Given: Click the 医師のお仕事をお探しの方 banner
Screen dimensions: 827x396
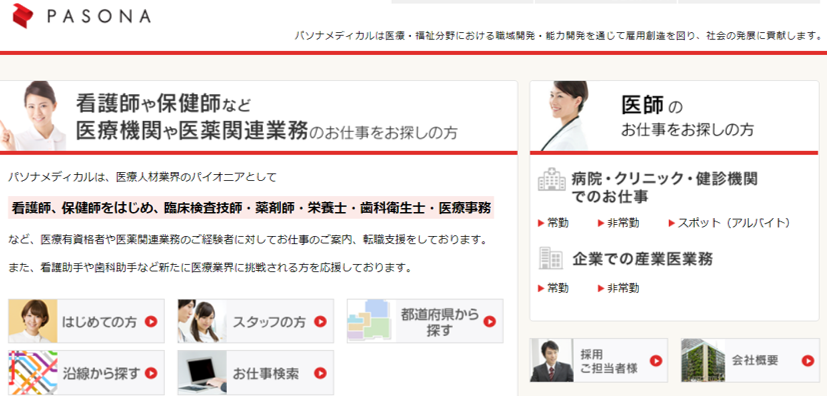Looking at the screenshot, I should tap(674, 117).
